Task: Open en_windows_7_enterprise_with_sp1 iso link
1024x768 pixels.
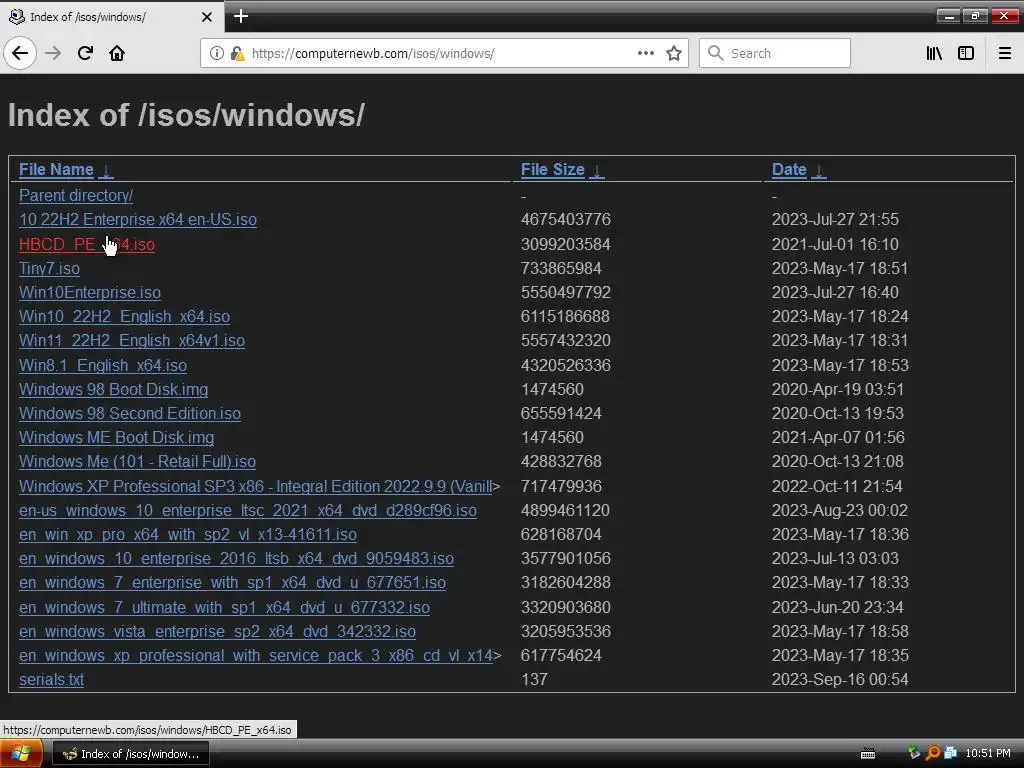Action: pyautogui.click(x=232, y=583)
